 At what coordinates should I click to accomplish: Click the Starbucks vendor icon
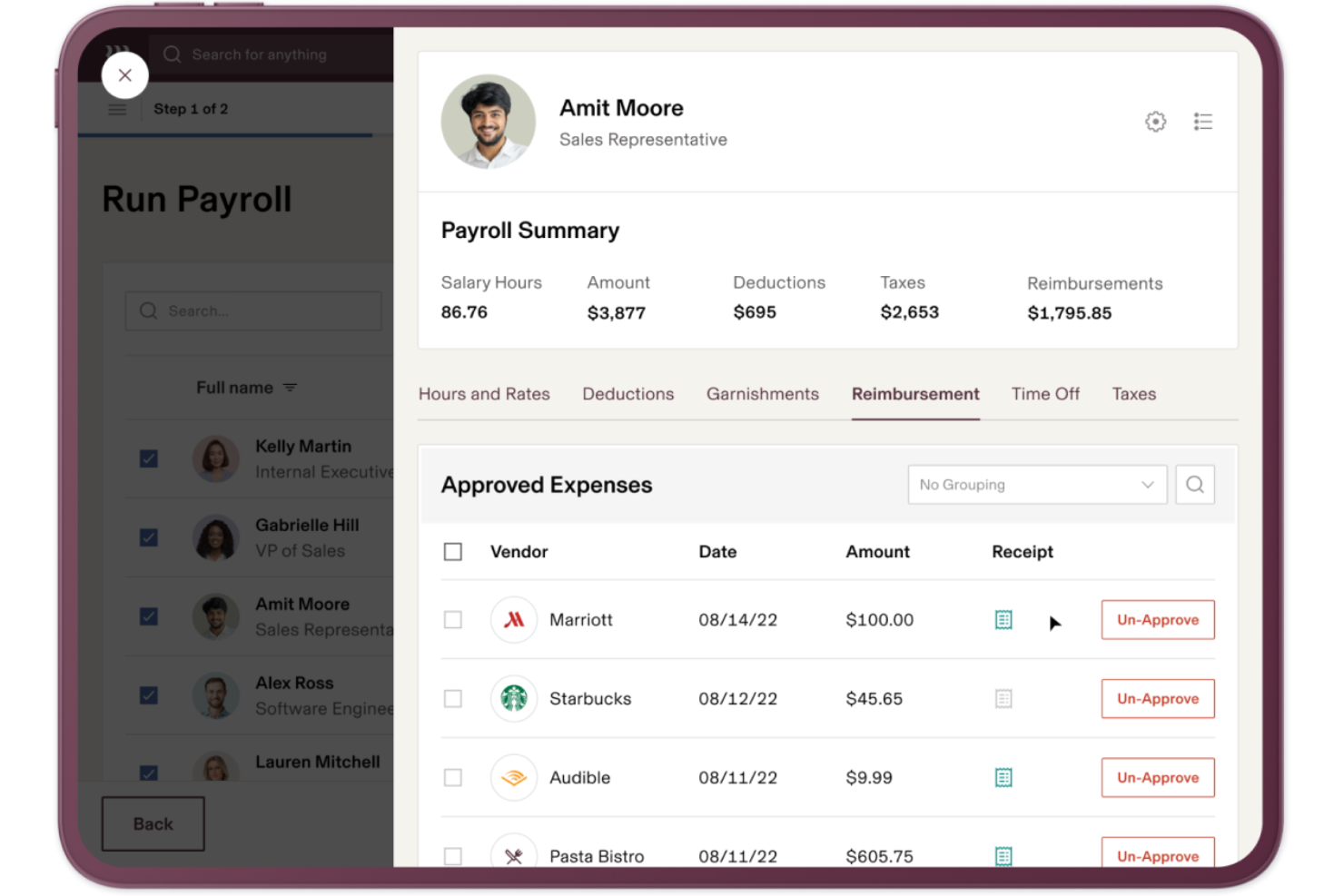click(514, 699)
